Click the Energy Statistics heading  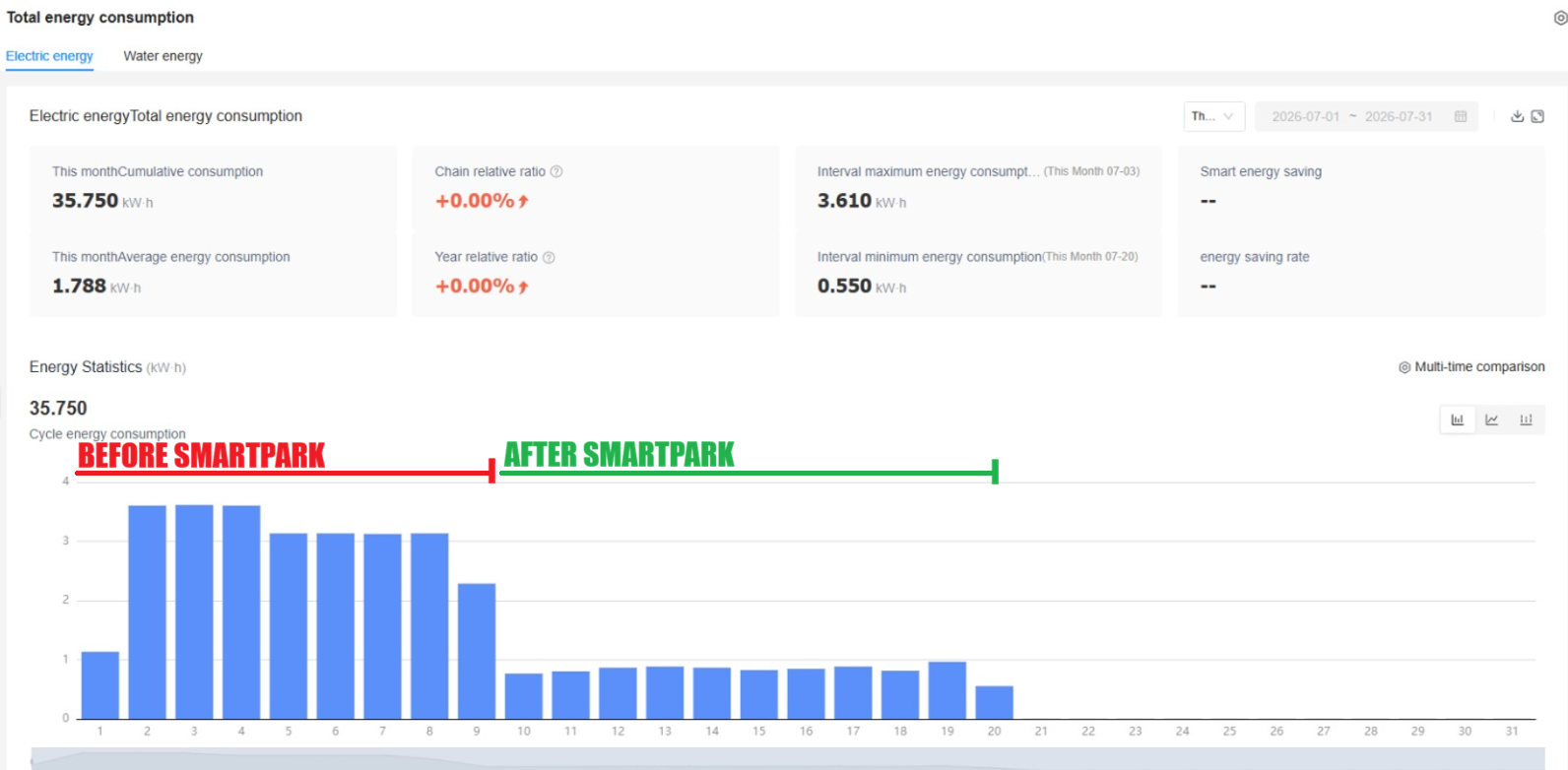coord(86,367)
